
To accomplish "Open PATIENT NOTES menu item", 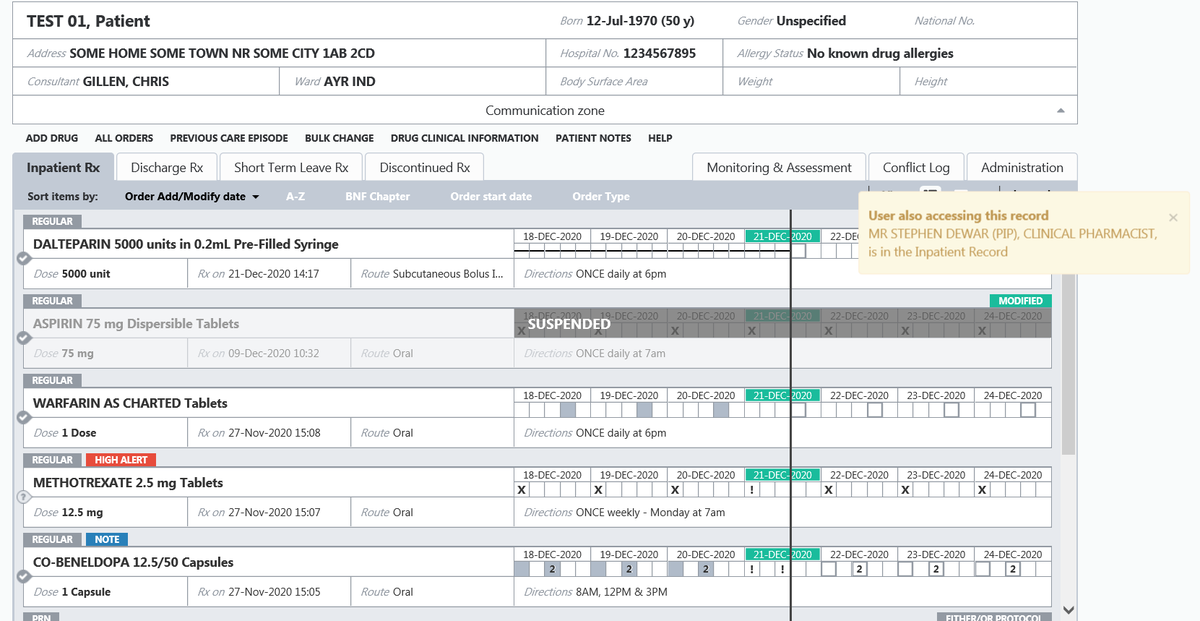I will coord(593,138).
